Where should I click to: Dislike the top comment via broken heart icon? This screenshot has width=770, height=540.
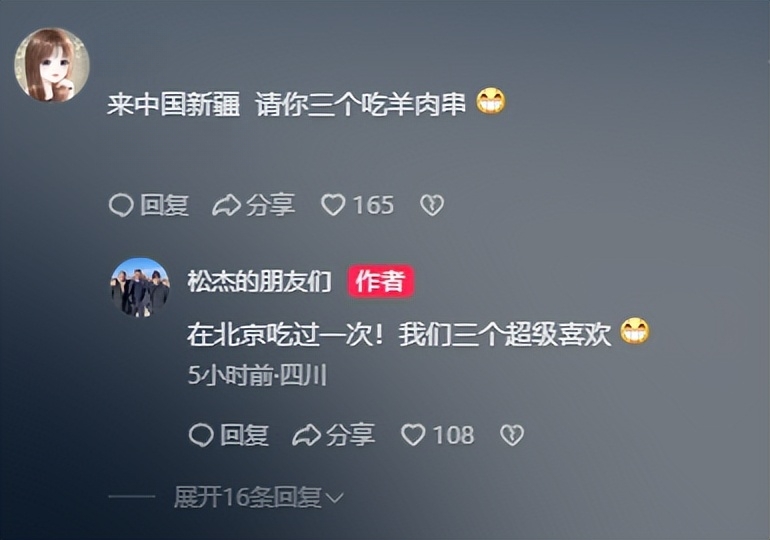coord(432,205)
